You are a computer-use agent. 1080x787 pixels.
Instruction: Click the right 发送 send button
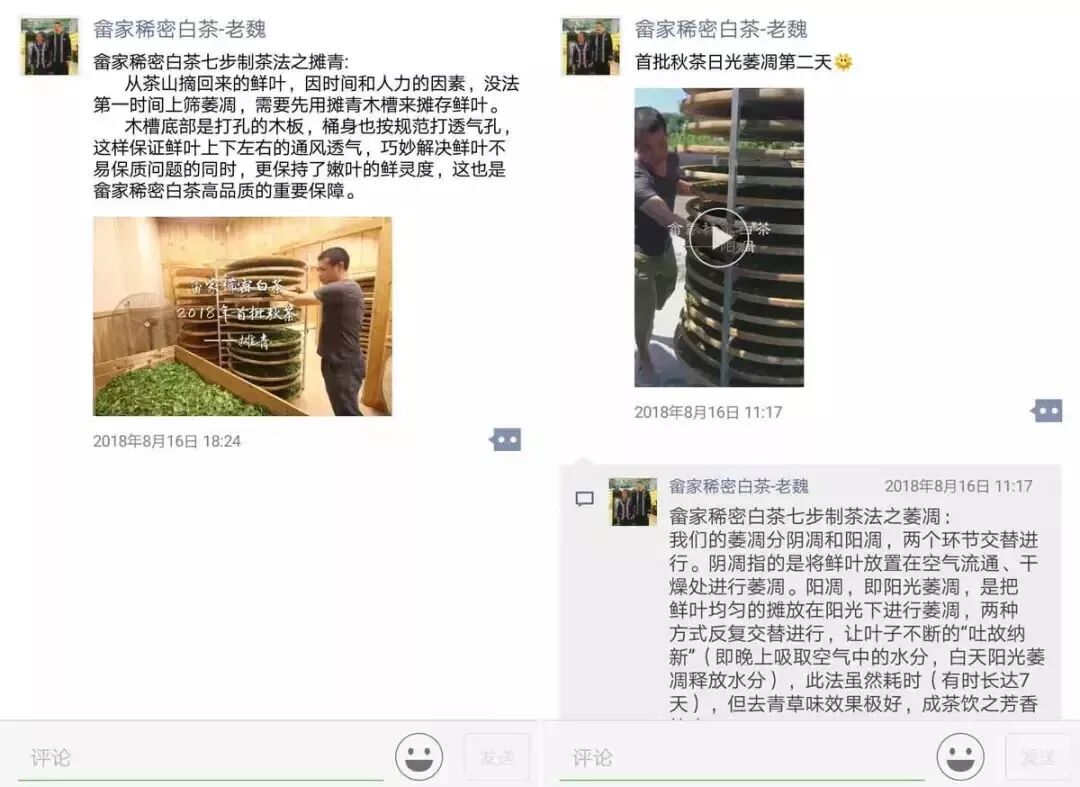coord(1037,757)
